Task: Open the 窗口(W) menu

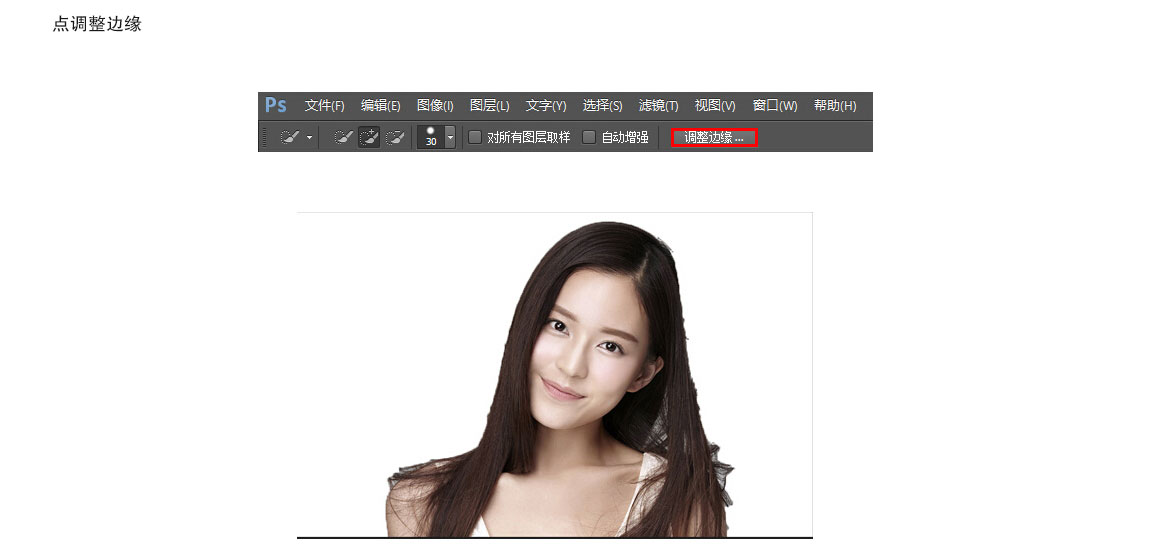Action: (x=775, y=106)
